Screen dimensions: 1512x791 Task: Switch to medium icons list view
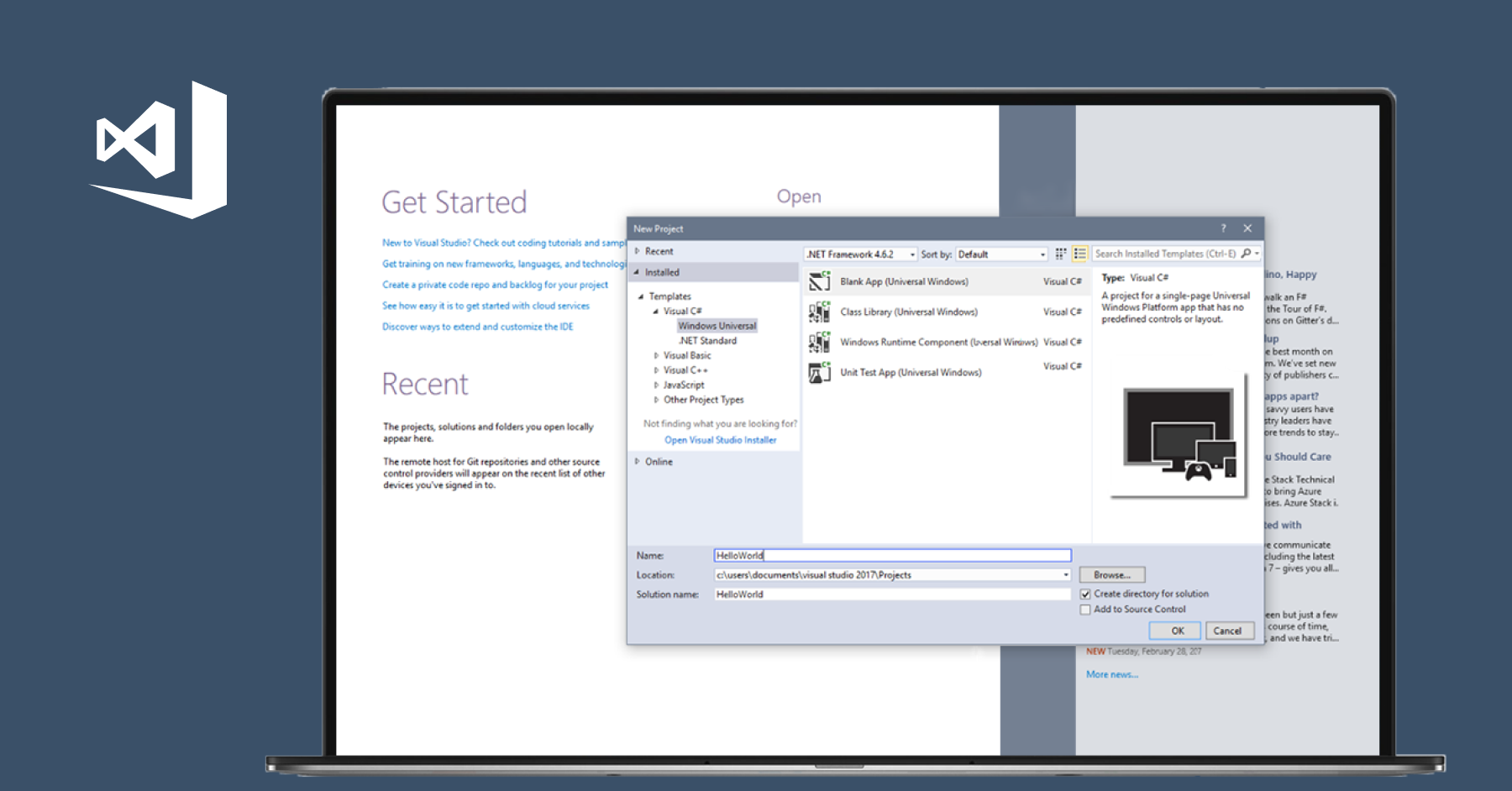point(1080,254)
